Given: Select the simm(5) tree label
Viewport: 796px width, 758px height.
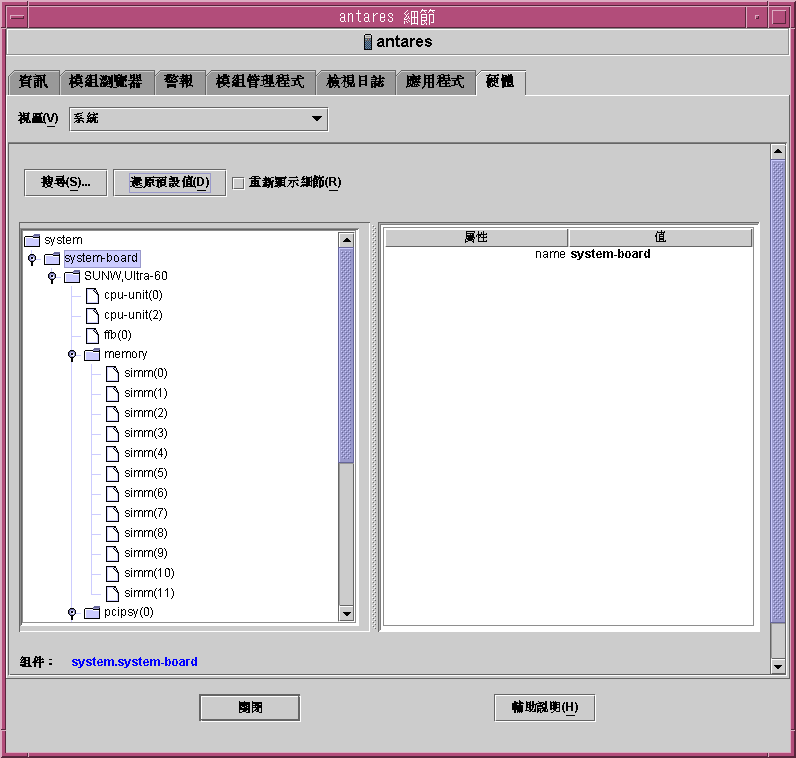Looking at the screenshot, I should (x=146, y=473).
